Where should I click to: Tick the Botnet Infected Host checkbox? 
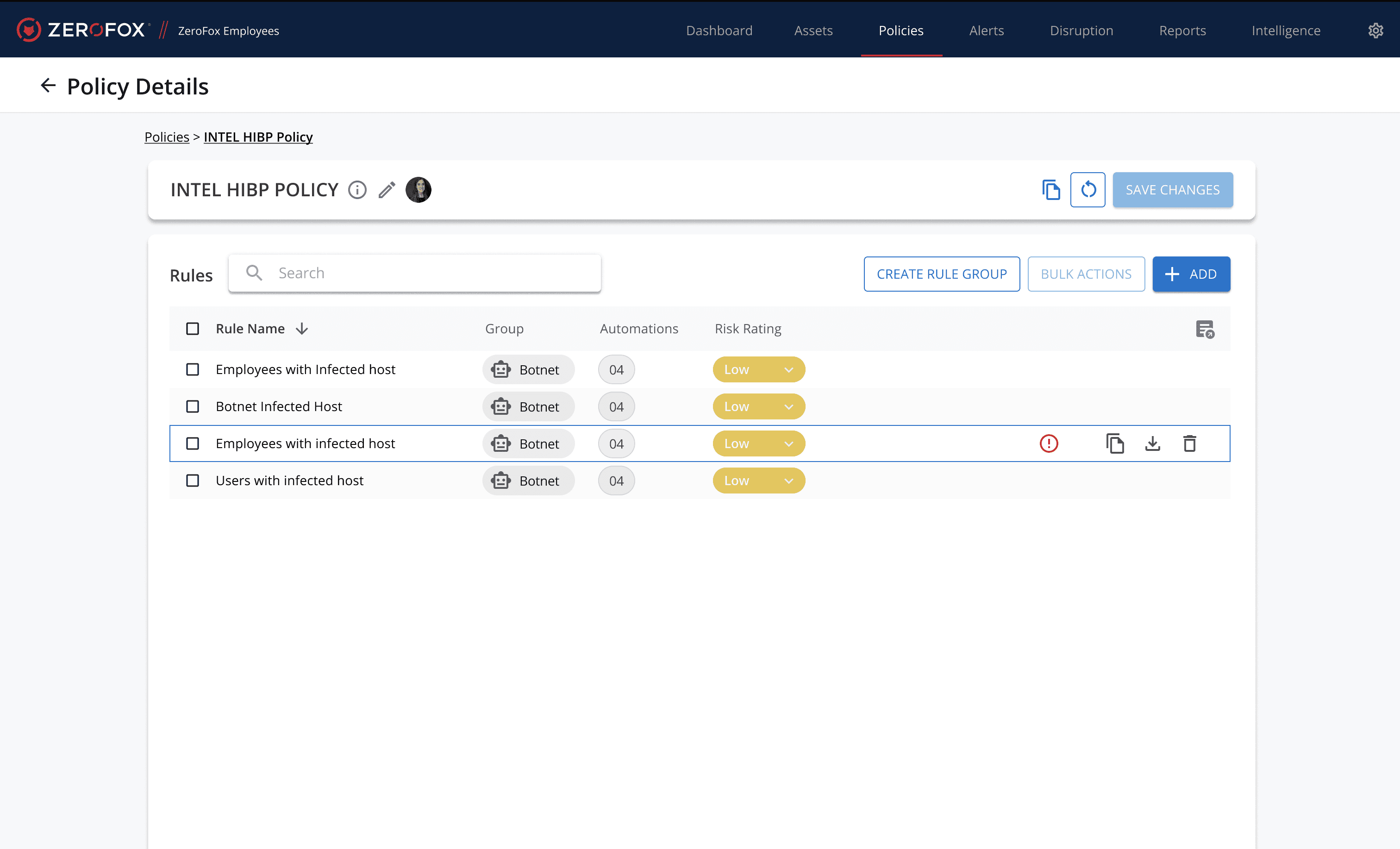(193, 406)
